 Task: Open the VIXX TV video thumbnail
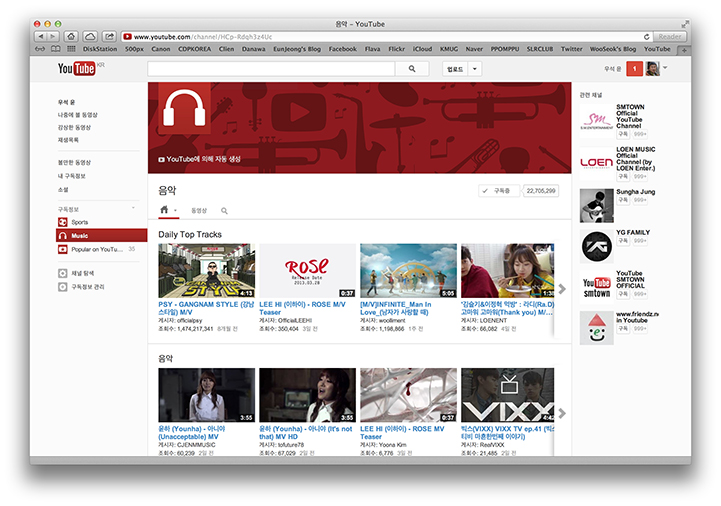coord(508,395)
